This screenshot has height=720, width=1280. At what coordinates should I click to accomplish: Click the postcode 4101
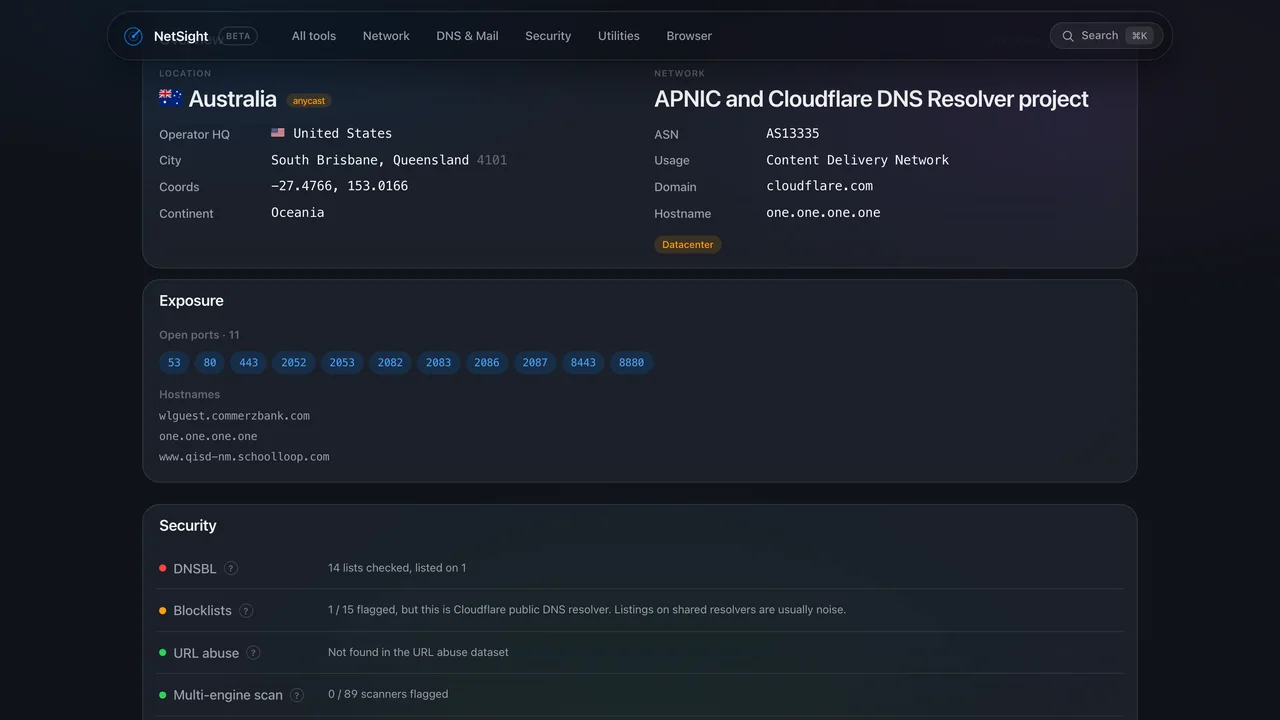tap(492, 160)
